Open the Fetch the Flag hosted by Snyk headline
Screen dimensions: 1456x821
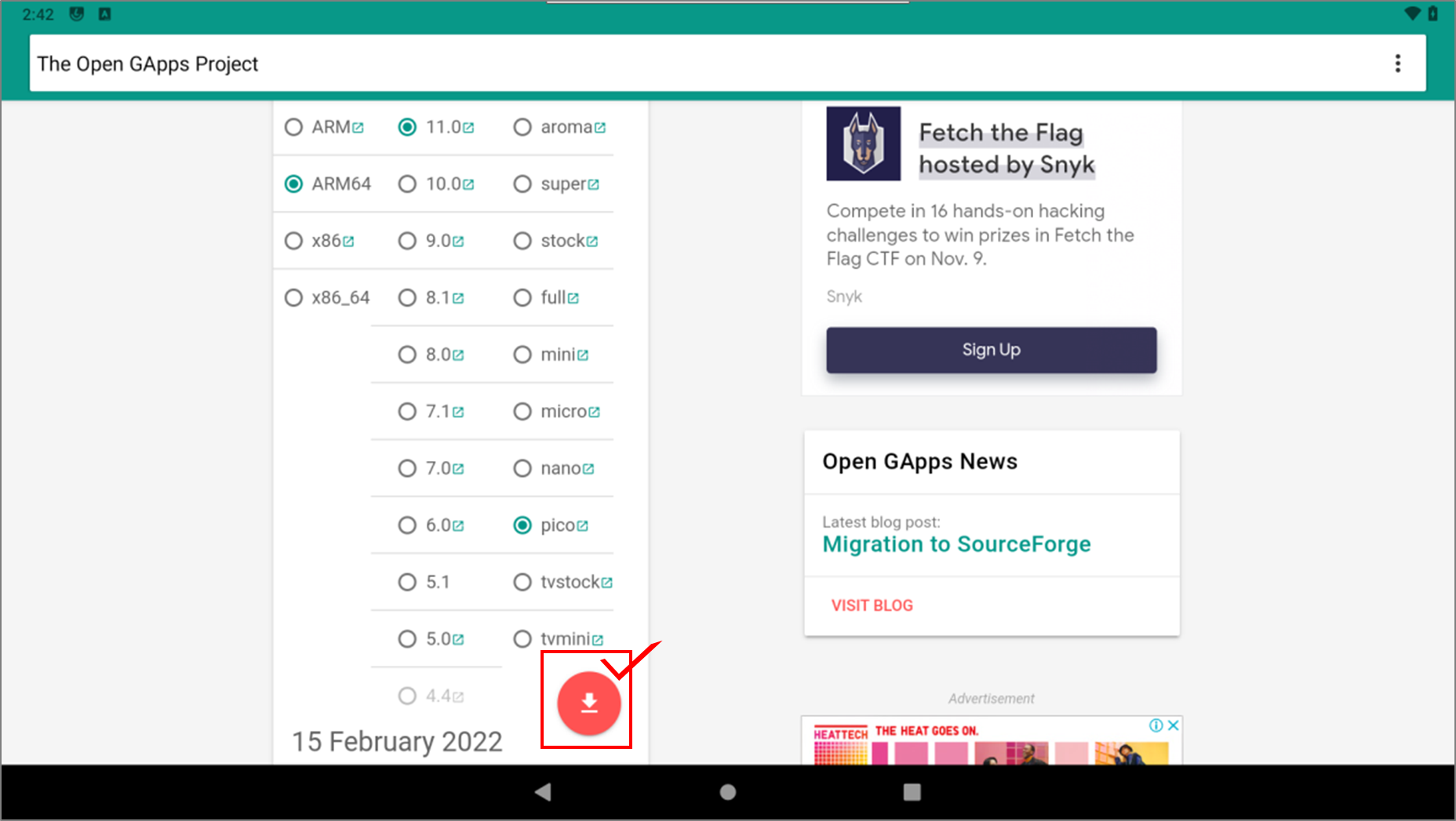pyautogui.click(x=1006, y=149)
